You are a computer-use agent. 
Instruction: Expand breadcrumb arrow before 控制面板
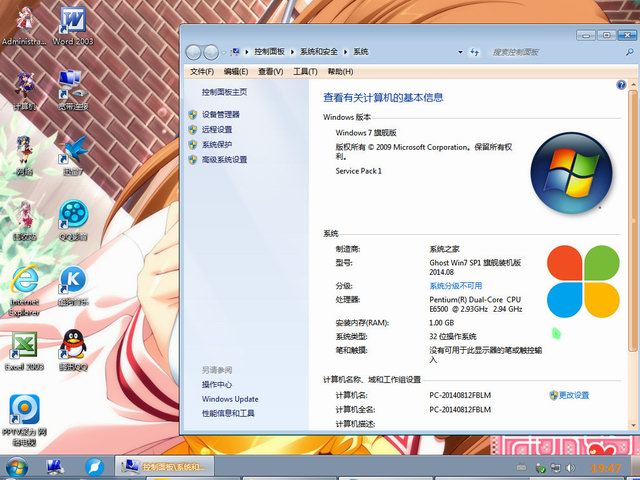pyautogui.click(x=247, y=52)
